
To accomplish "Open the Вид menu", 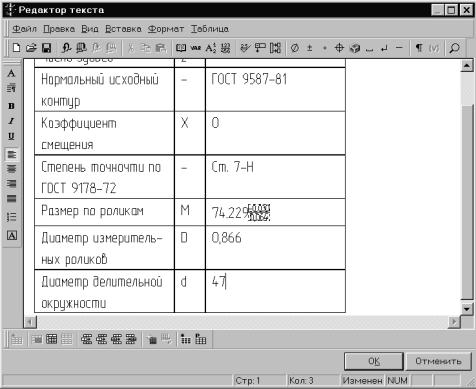I will pyautogui.click(x=90, y=29).
